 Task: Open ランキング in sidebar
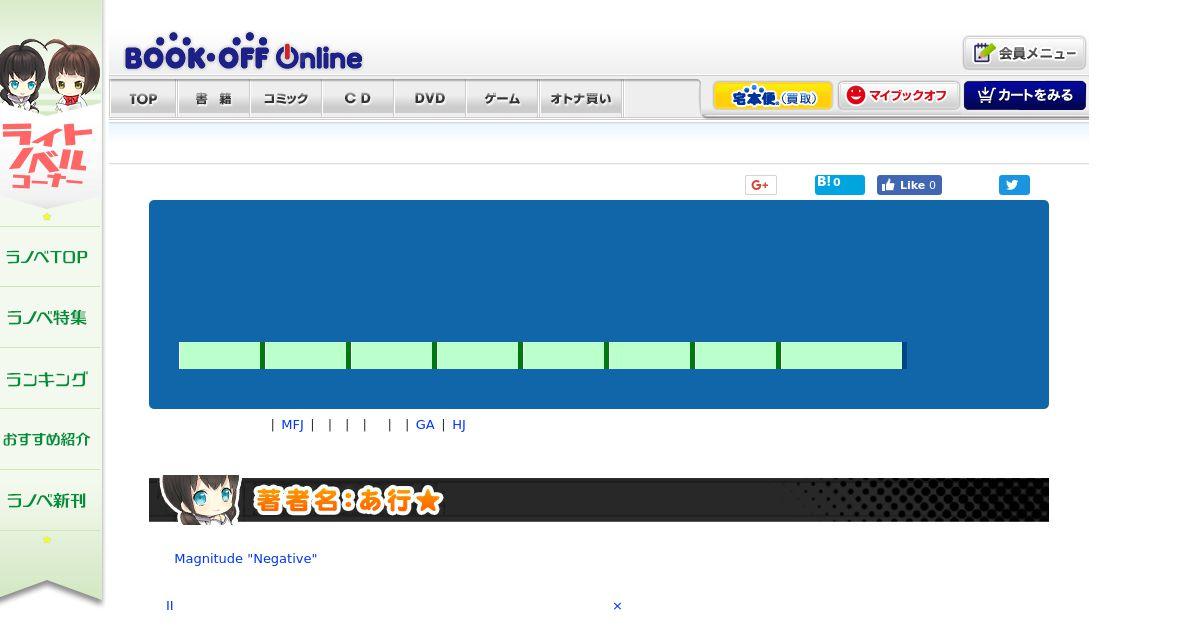(47, 379)
